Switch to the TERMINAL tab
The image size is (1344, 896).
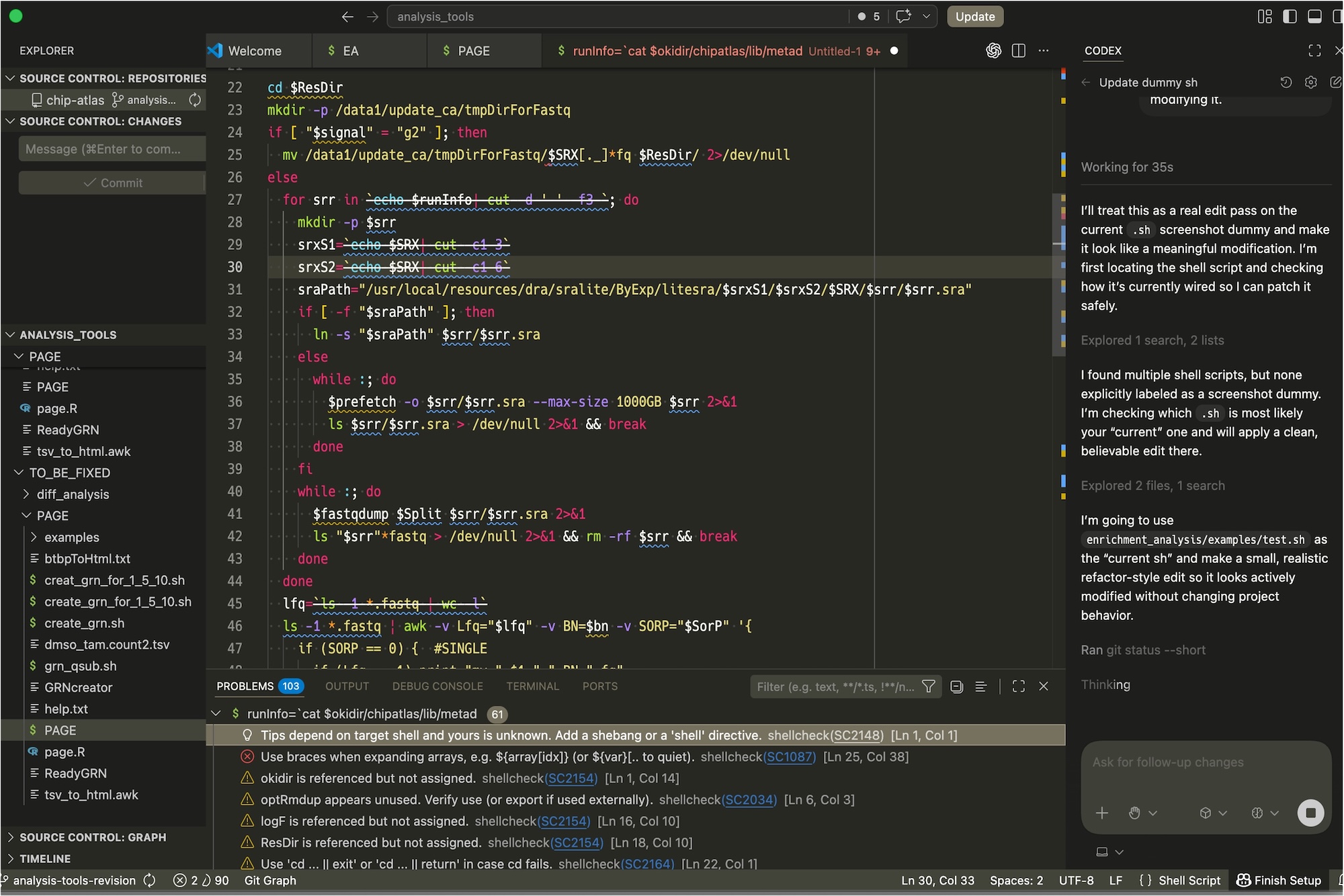(532, 686)
